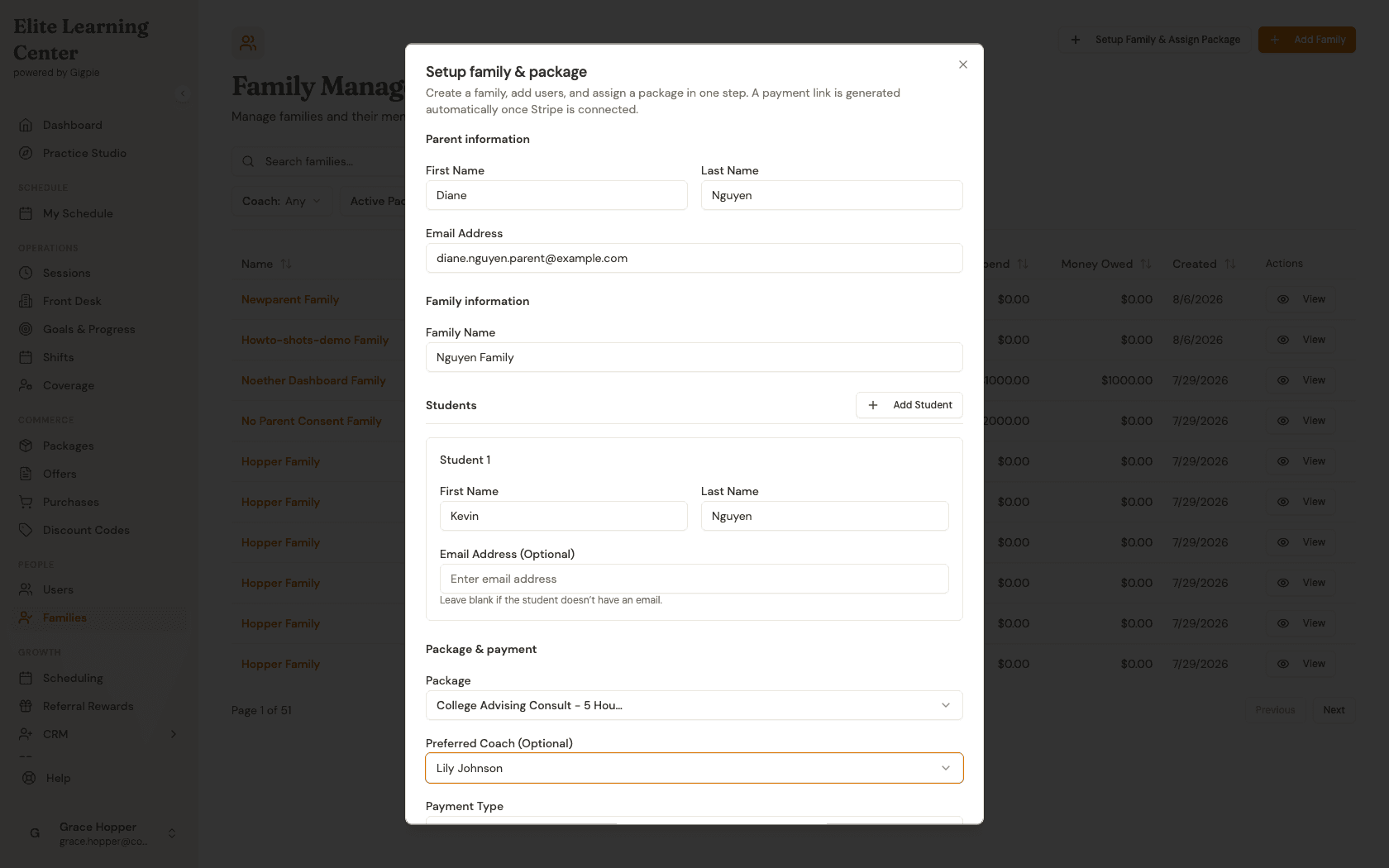Sort by Created column arrows
The width and height of the screenshot is (1389, 868).
1230,264
